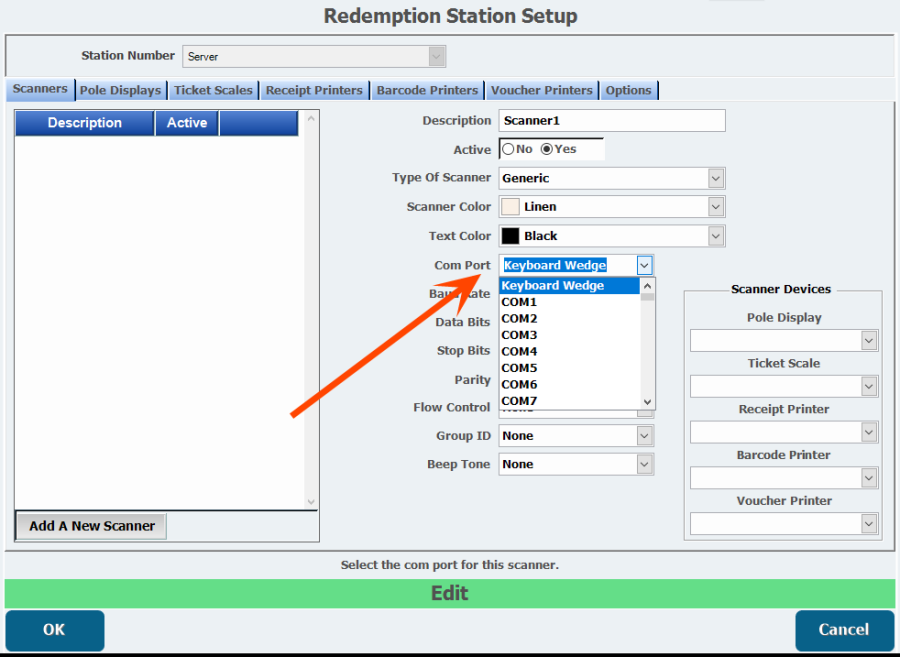Select the Yes radio button for Active
900x657 pixels.
pos(547,149)
